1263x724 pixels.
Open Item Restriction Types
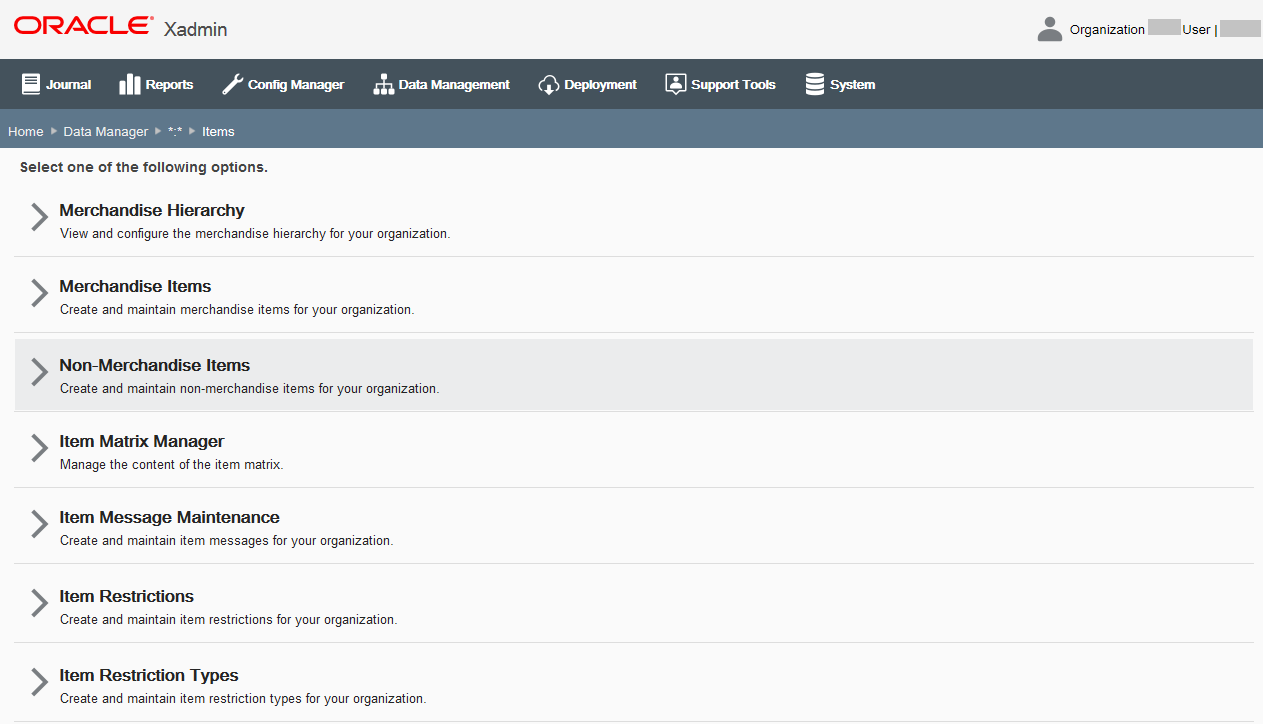[x=148, y=675]
